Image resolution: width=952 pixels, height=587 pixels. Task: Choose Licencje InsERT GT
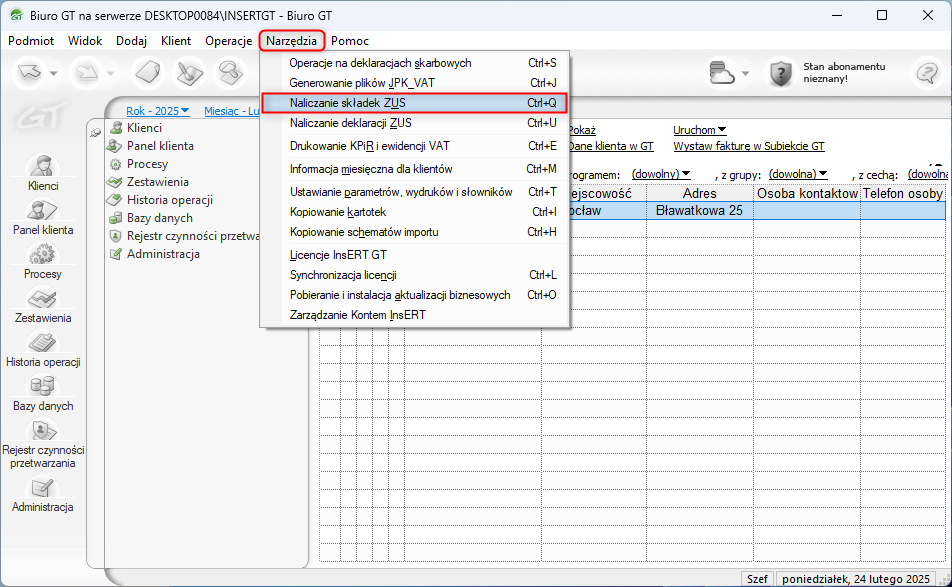[x=414, y=255]
